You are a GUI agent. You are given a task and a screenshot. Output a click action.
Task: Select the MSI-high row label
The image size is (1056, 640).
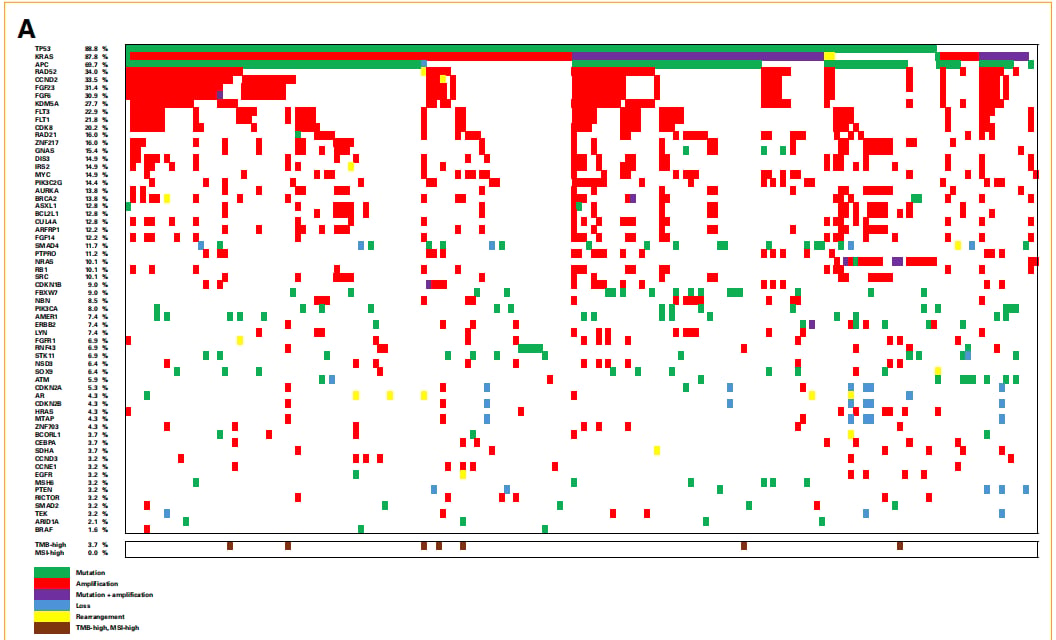click(x=50, y=552)
